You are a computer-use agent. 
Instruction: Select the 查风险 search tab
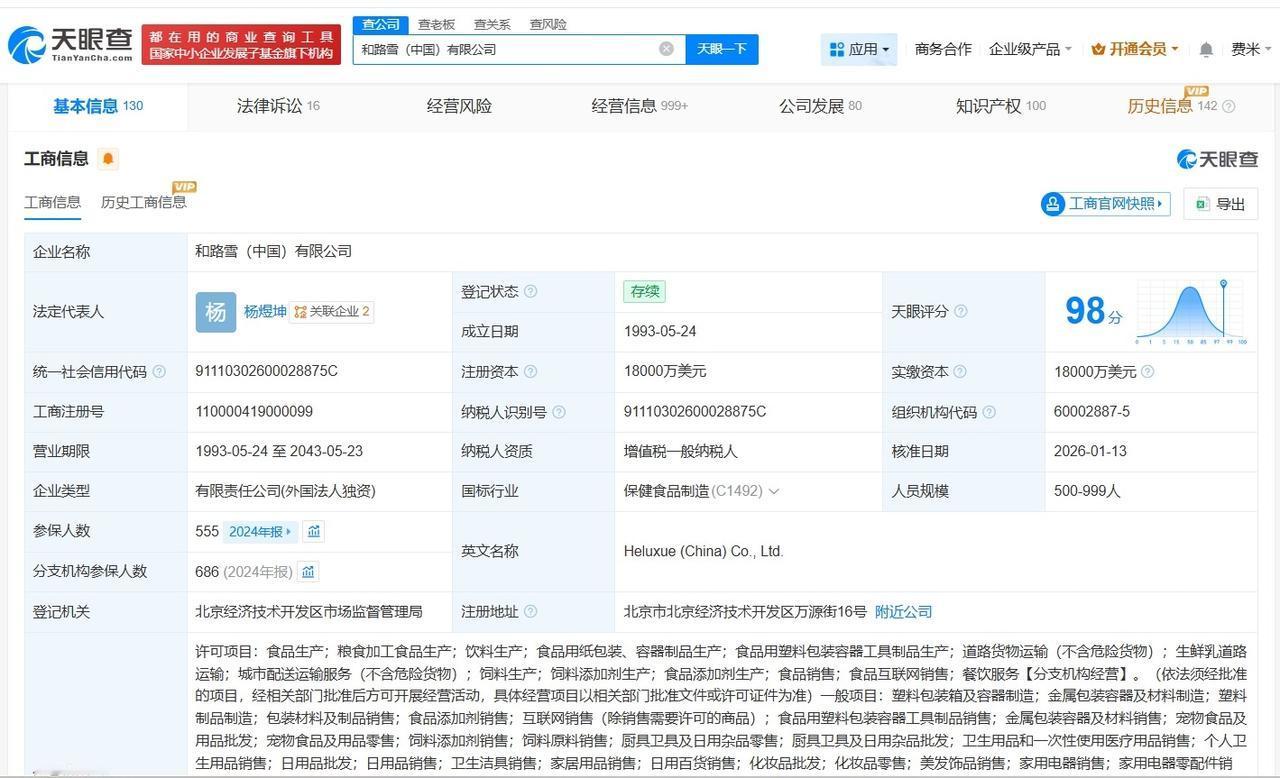548,24
